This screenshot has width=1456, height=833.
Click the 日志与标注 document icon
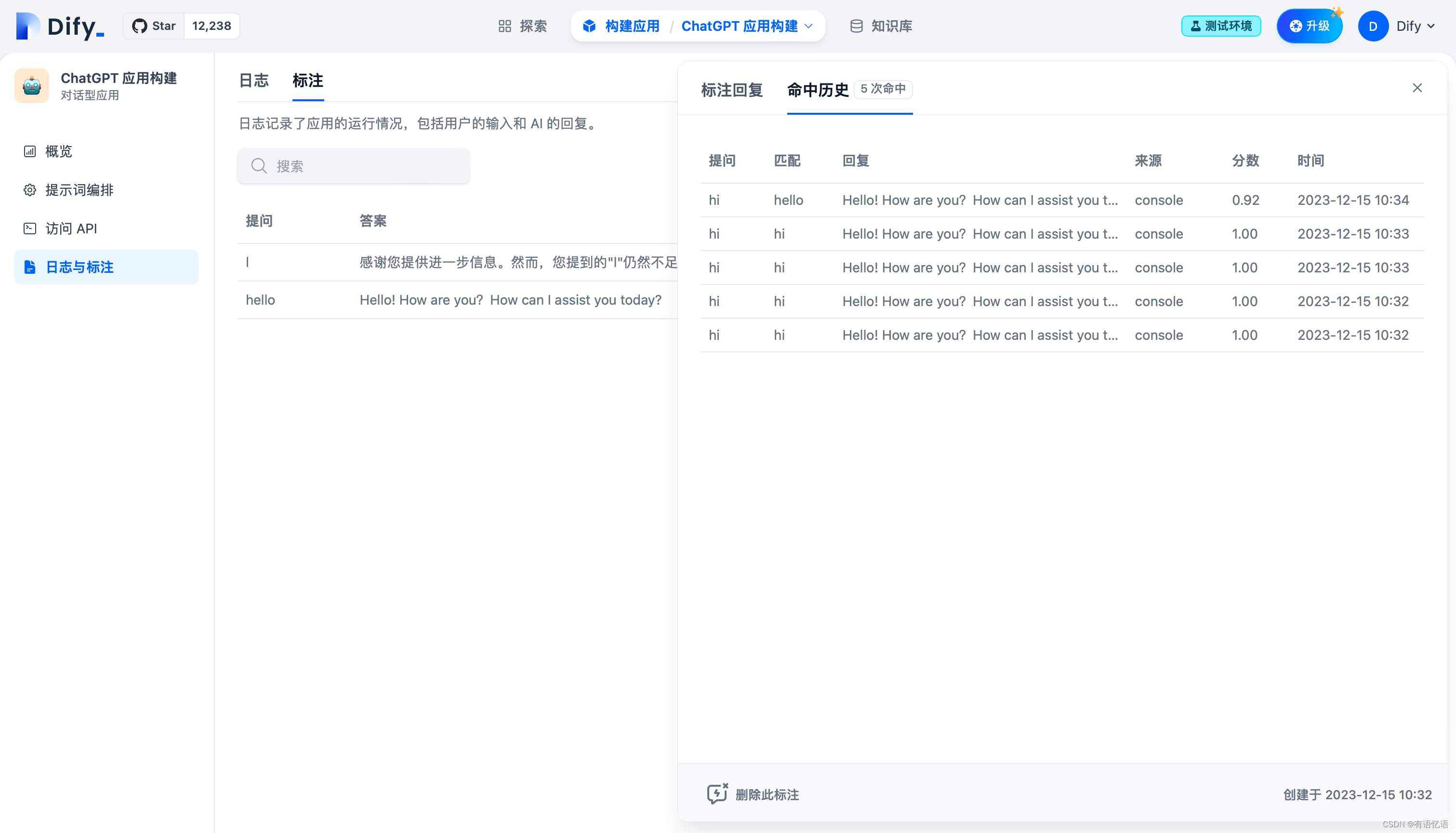click(x=30, y=267)
